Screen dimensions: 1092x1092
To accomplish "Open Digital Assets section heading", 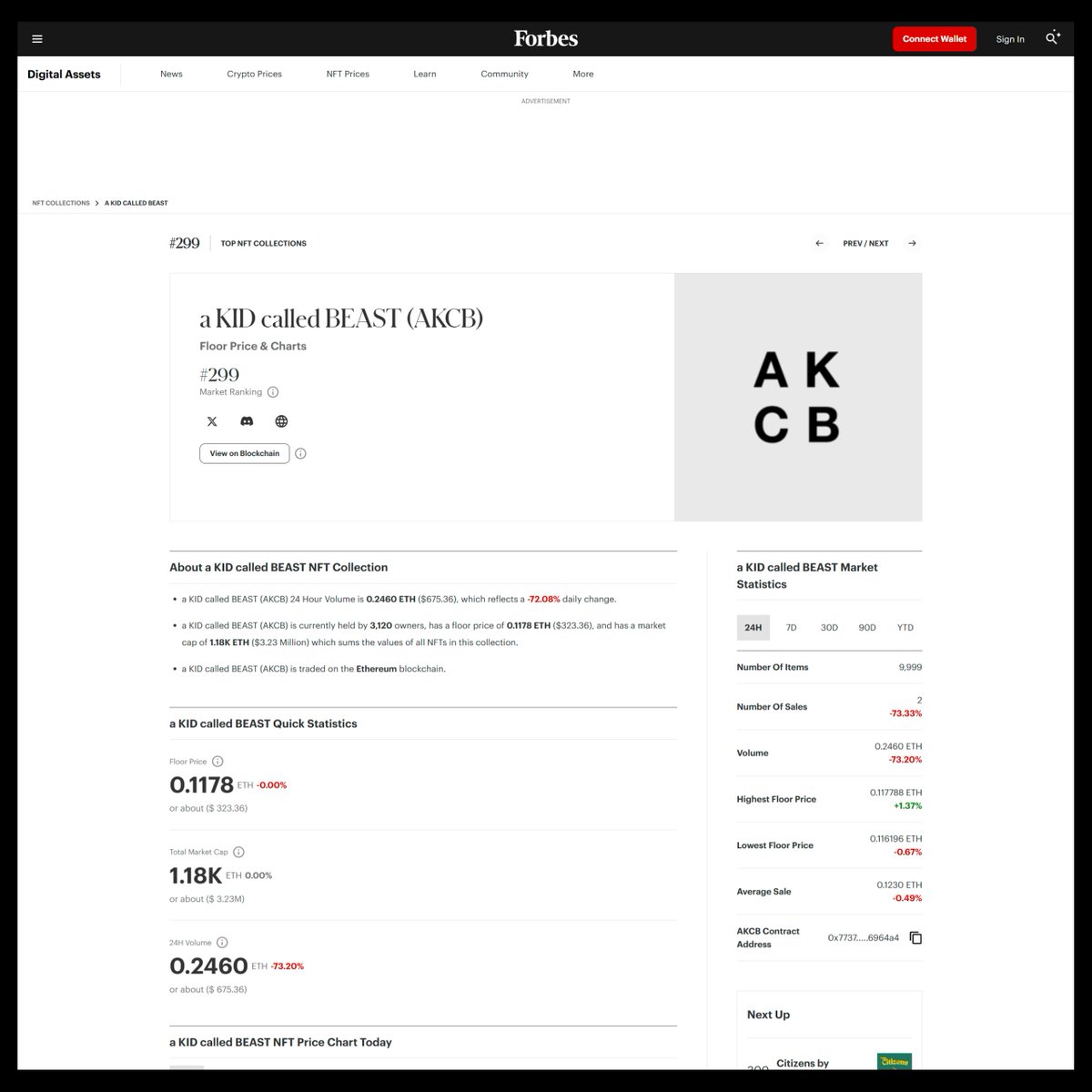I will point(64,75).
